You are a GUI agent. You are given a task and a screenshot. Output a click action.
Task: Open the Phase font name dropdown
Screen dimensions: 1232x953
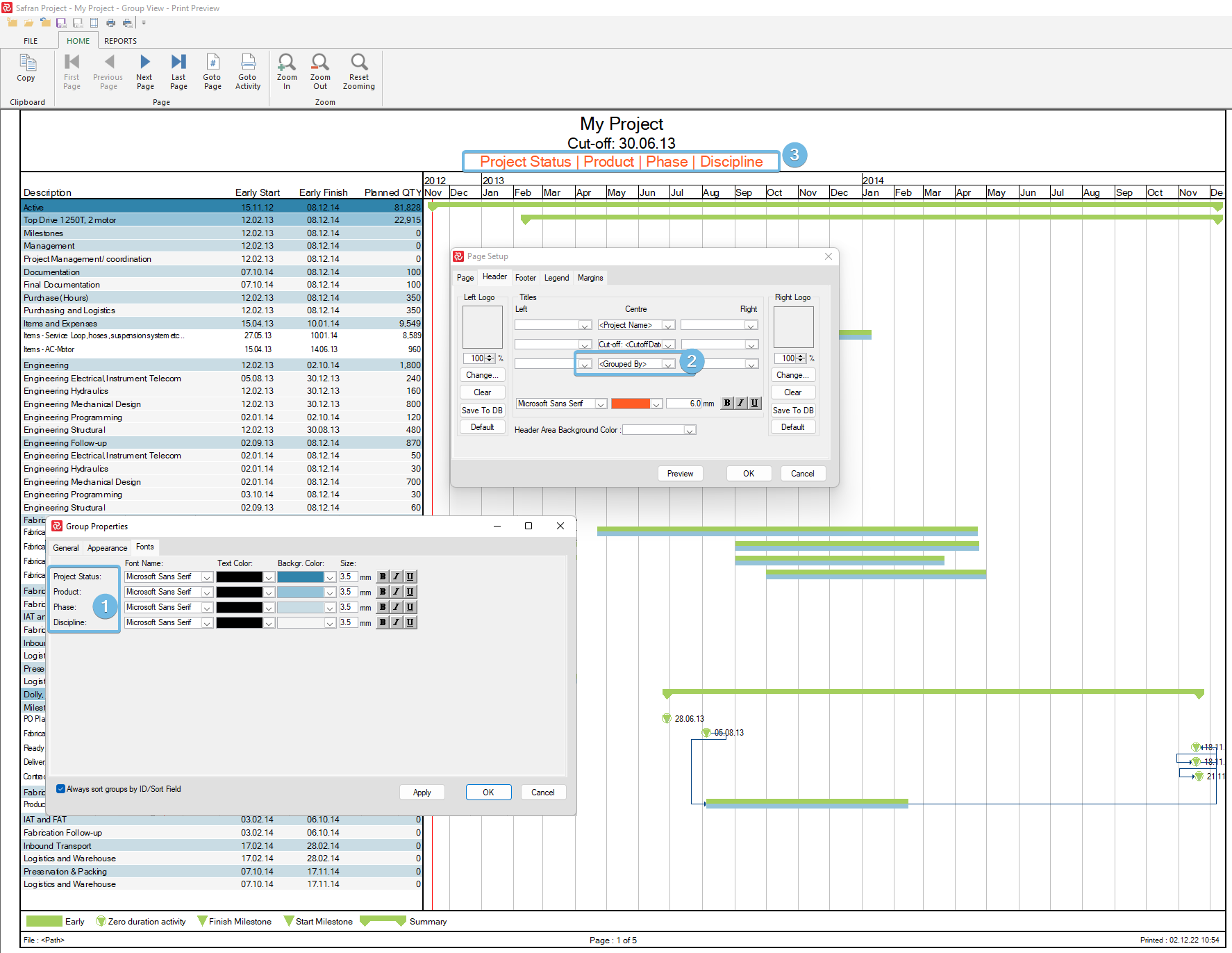207,608
